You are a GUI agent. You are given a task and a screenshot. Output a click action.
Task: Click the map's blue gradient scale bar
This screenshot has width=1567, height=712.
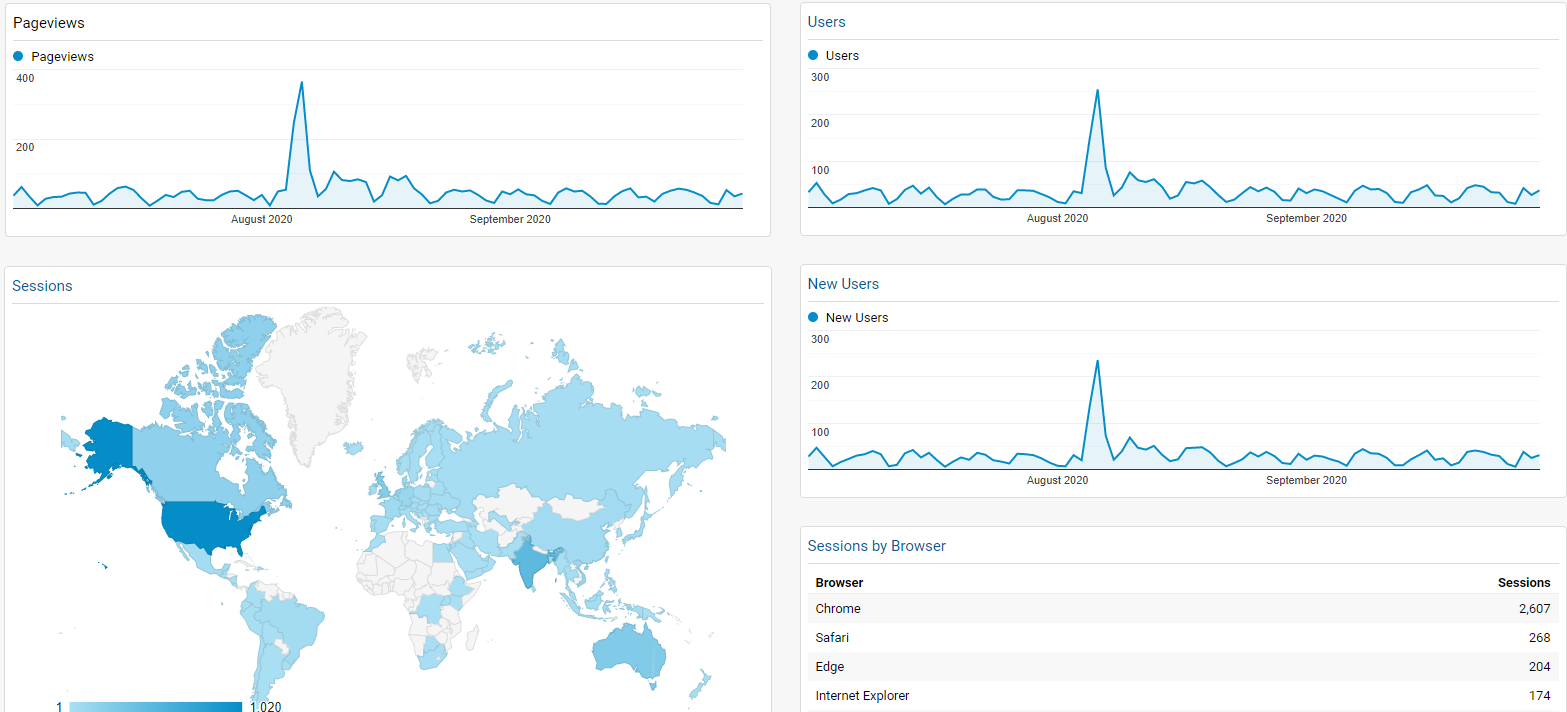click(156, 706)
